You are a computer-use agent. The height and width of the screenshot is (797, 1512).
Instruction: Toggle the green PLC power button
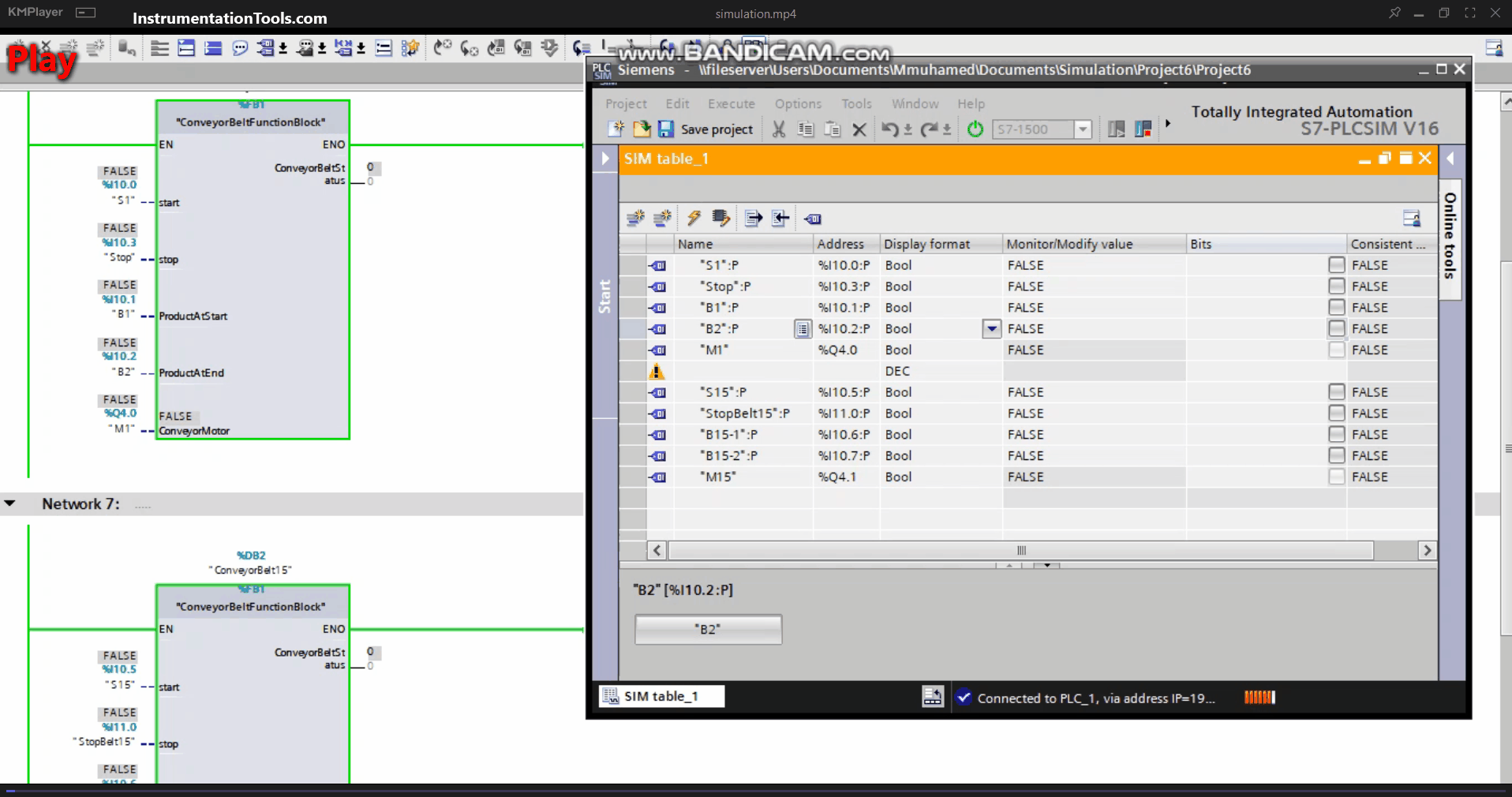[x=975, y=129]
